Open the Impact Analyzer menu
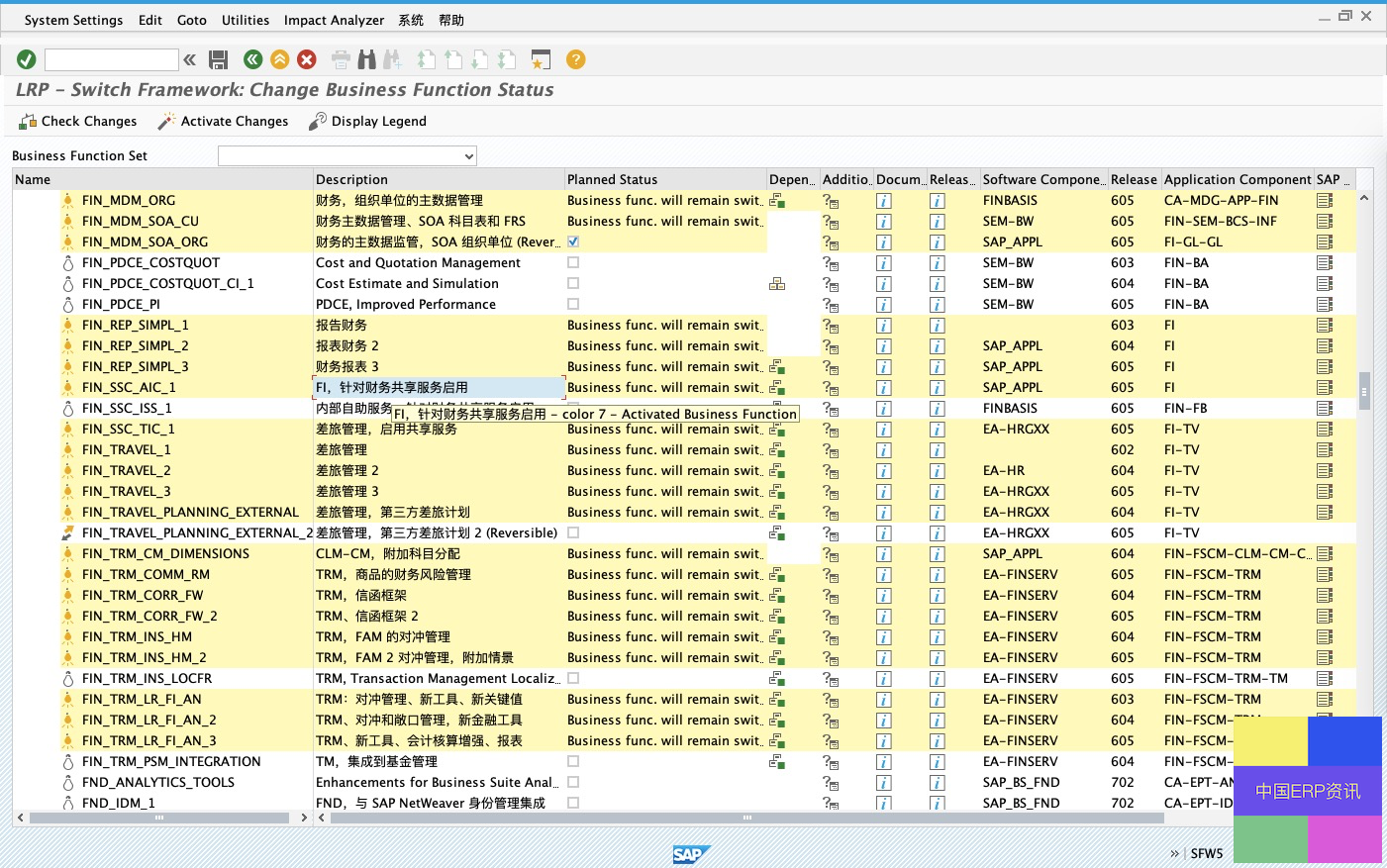This screenshot has width=1387, height=868. tap(335, 20)
